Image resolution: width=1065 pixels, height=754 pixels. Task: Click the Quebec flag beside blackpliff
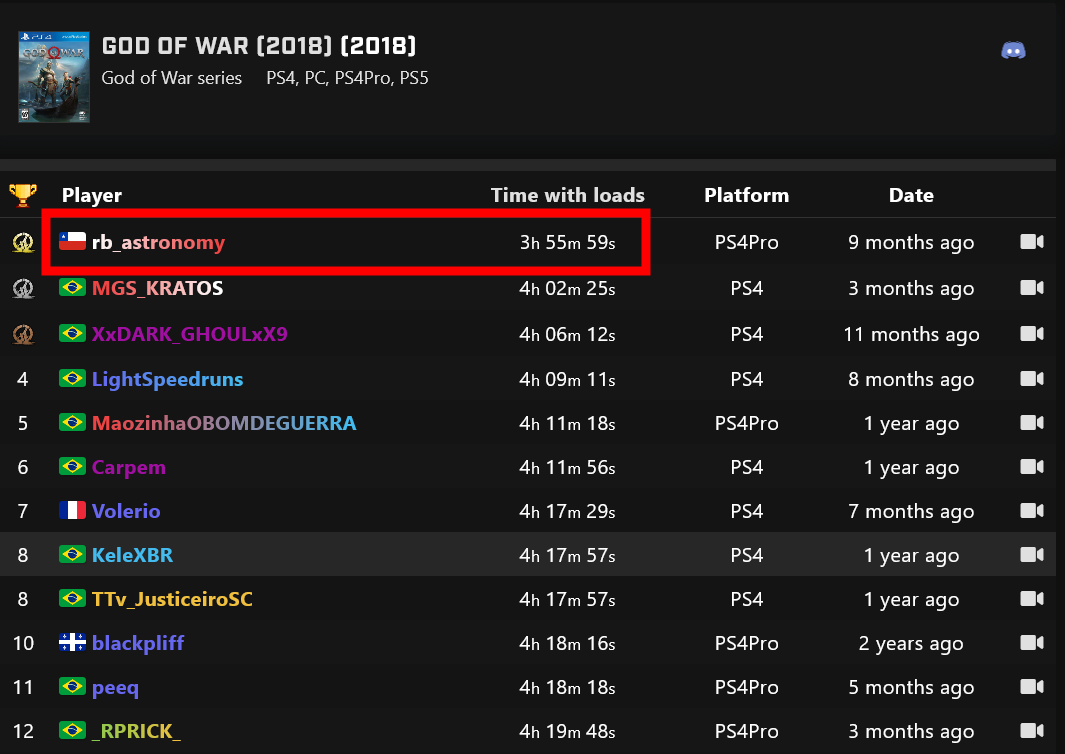72,642
